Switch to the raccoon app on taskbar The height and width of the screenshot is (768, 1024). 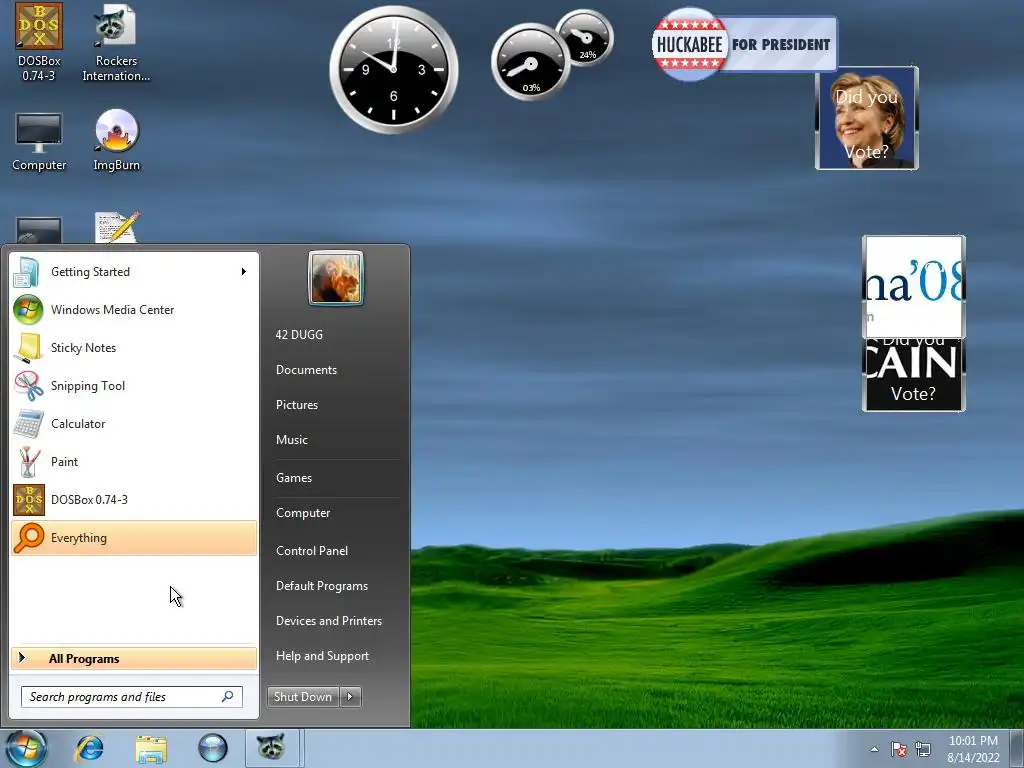click(x=272, y=746)
